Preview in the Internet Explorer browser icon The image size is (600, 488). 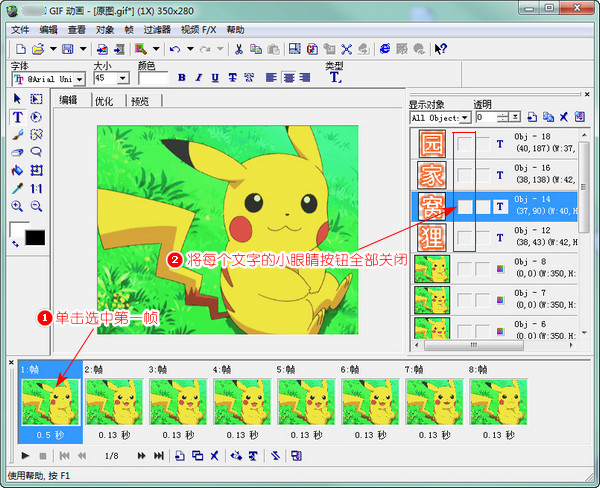(x=385, y=49)
